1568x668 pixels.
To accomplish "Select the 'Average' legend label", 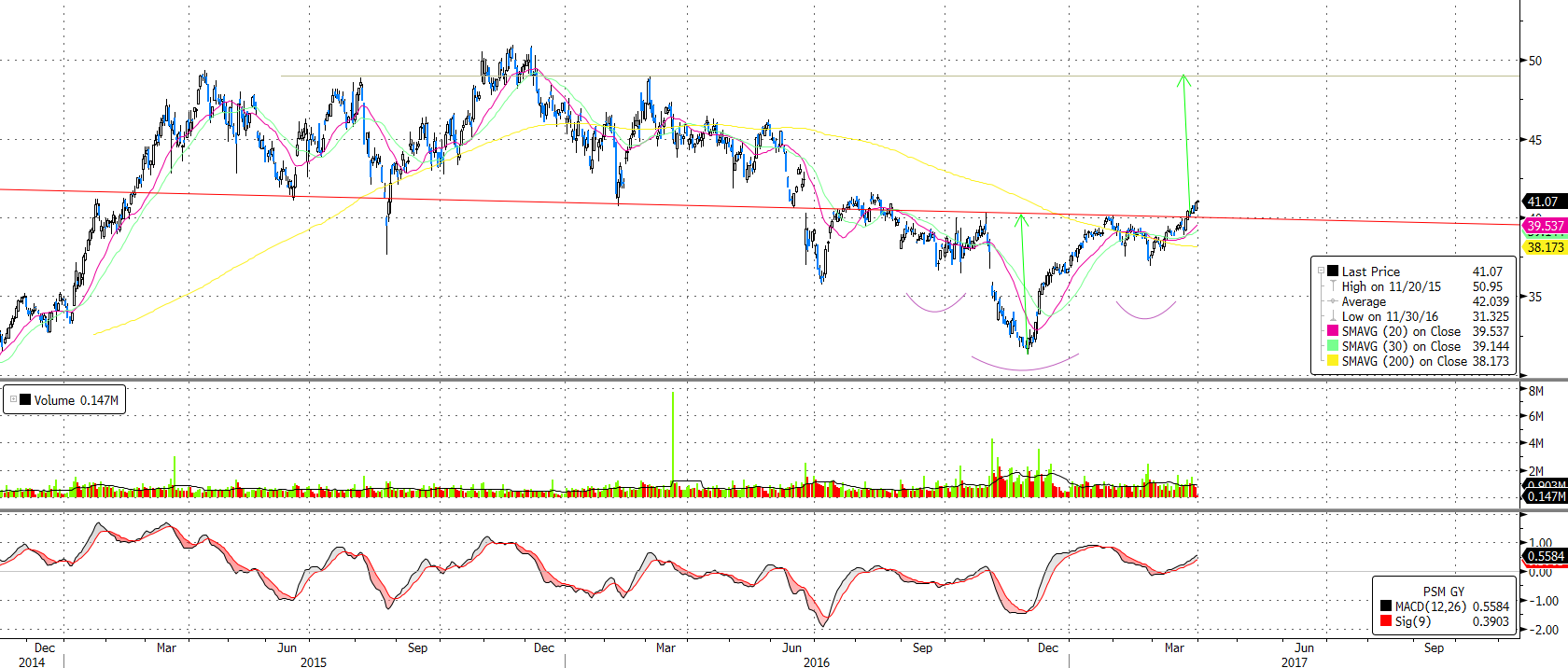I will point(1364,301).
